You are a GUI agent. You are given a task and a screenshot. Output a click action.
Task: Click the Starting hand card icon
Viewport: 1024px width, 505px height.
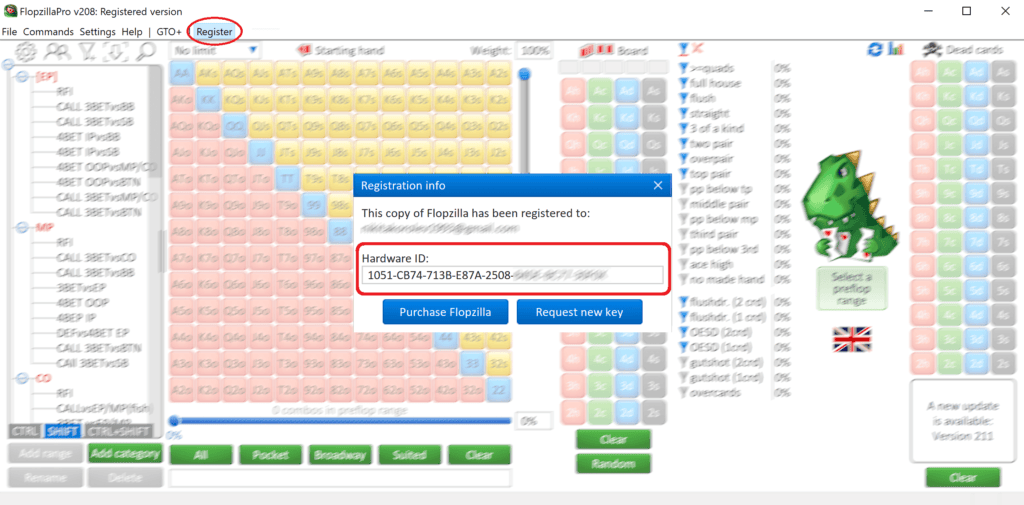point(304,50)
